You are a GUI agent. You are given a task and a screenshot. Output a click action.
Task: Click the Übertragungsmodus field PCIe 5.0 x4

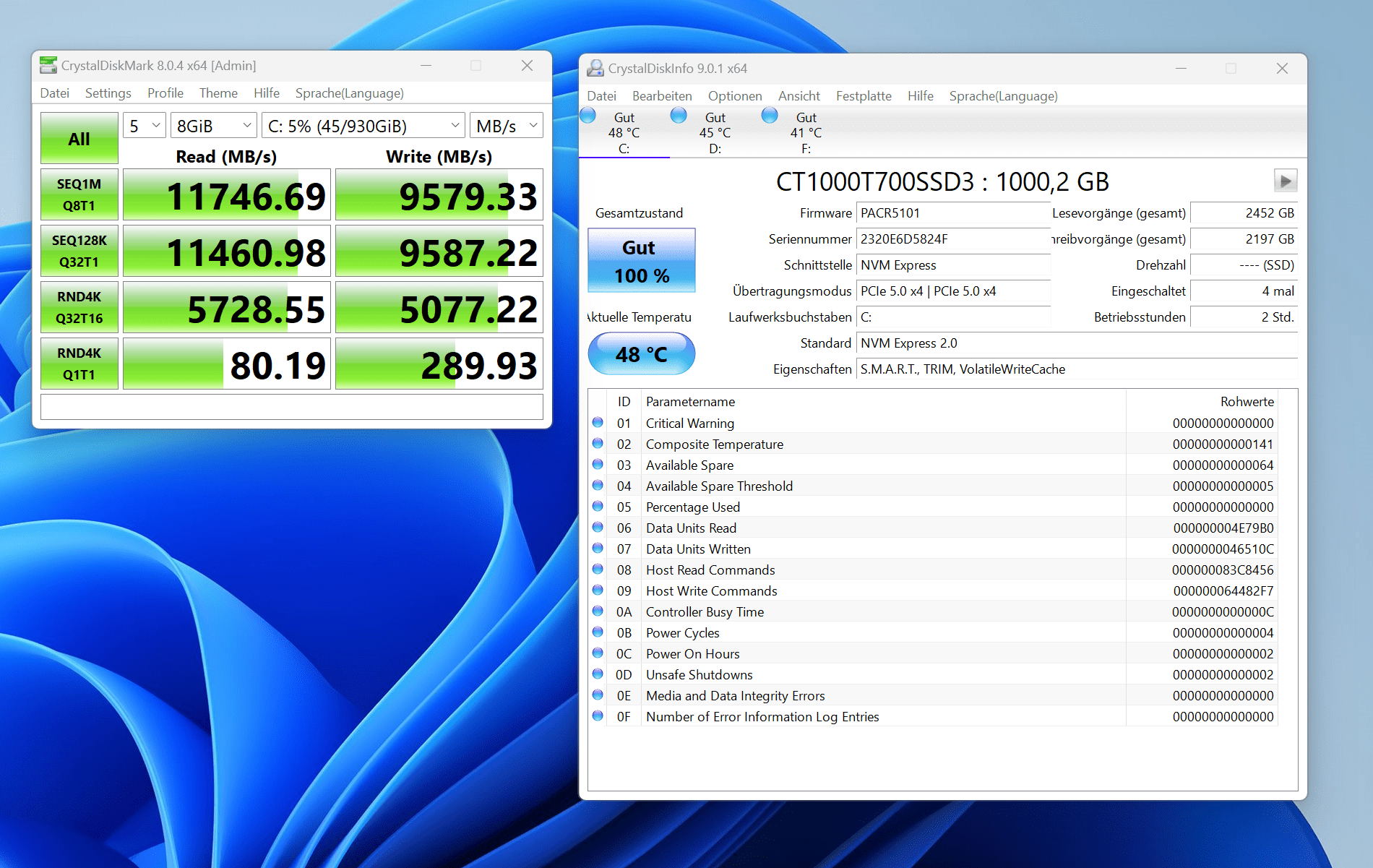[953, 291]
